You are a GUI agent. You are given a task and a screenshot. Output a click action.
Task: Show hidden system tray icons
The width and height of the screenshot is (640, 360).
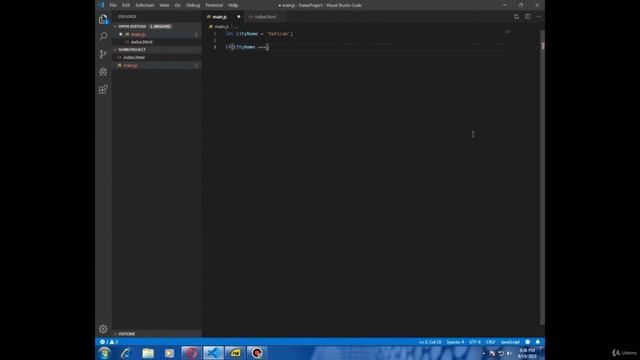484,353
